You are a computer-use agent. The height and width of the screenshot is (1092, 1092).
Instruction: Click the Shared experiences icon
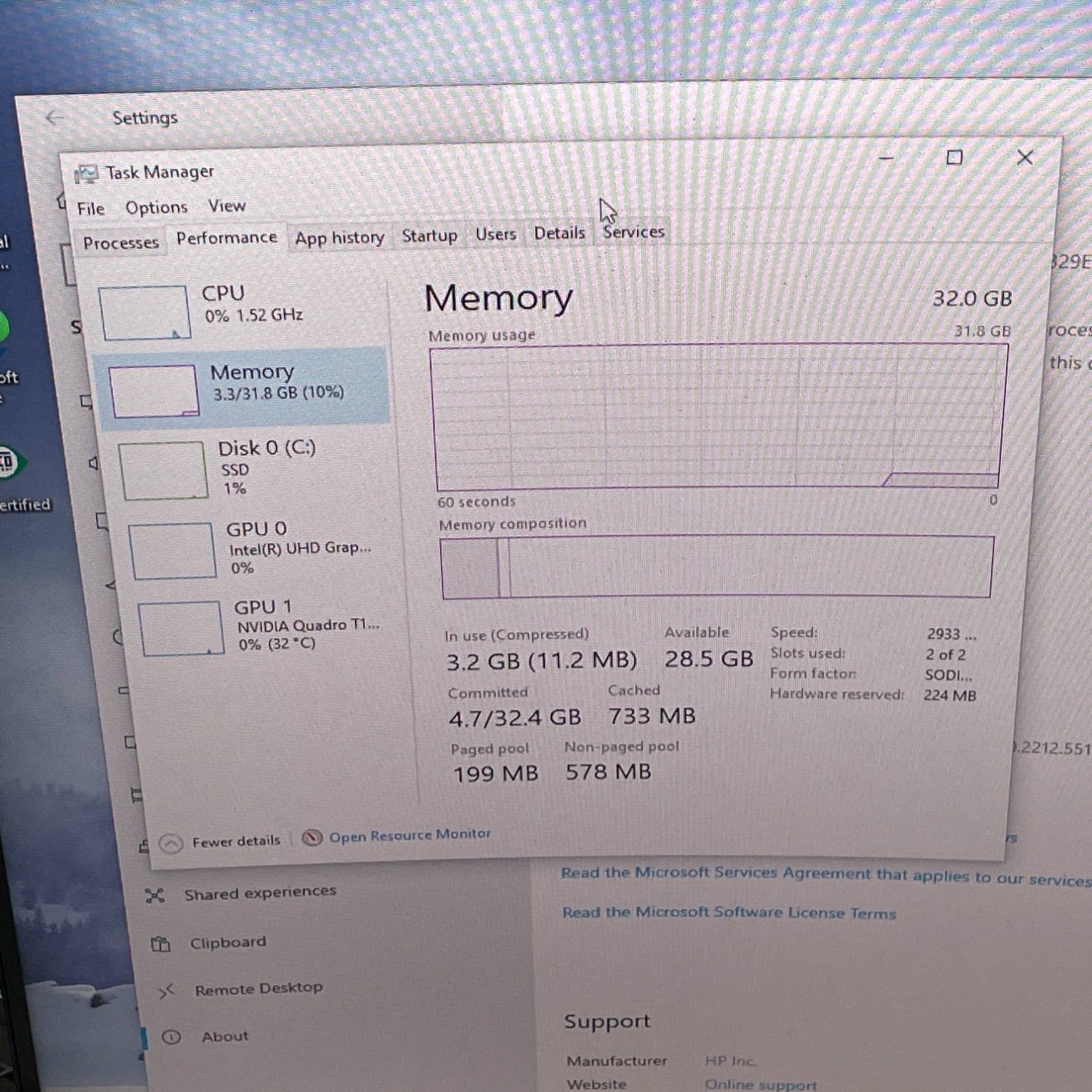(154, 895)
